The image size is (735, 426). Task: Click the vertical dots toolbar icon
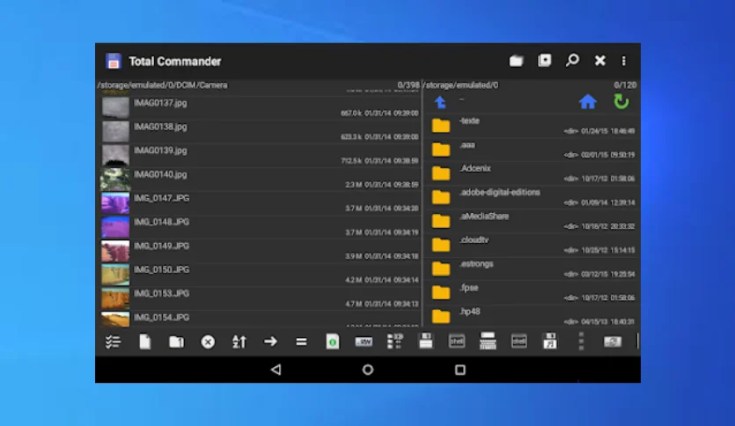coord(581,341)
